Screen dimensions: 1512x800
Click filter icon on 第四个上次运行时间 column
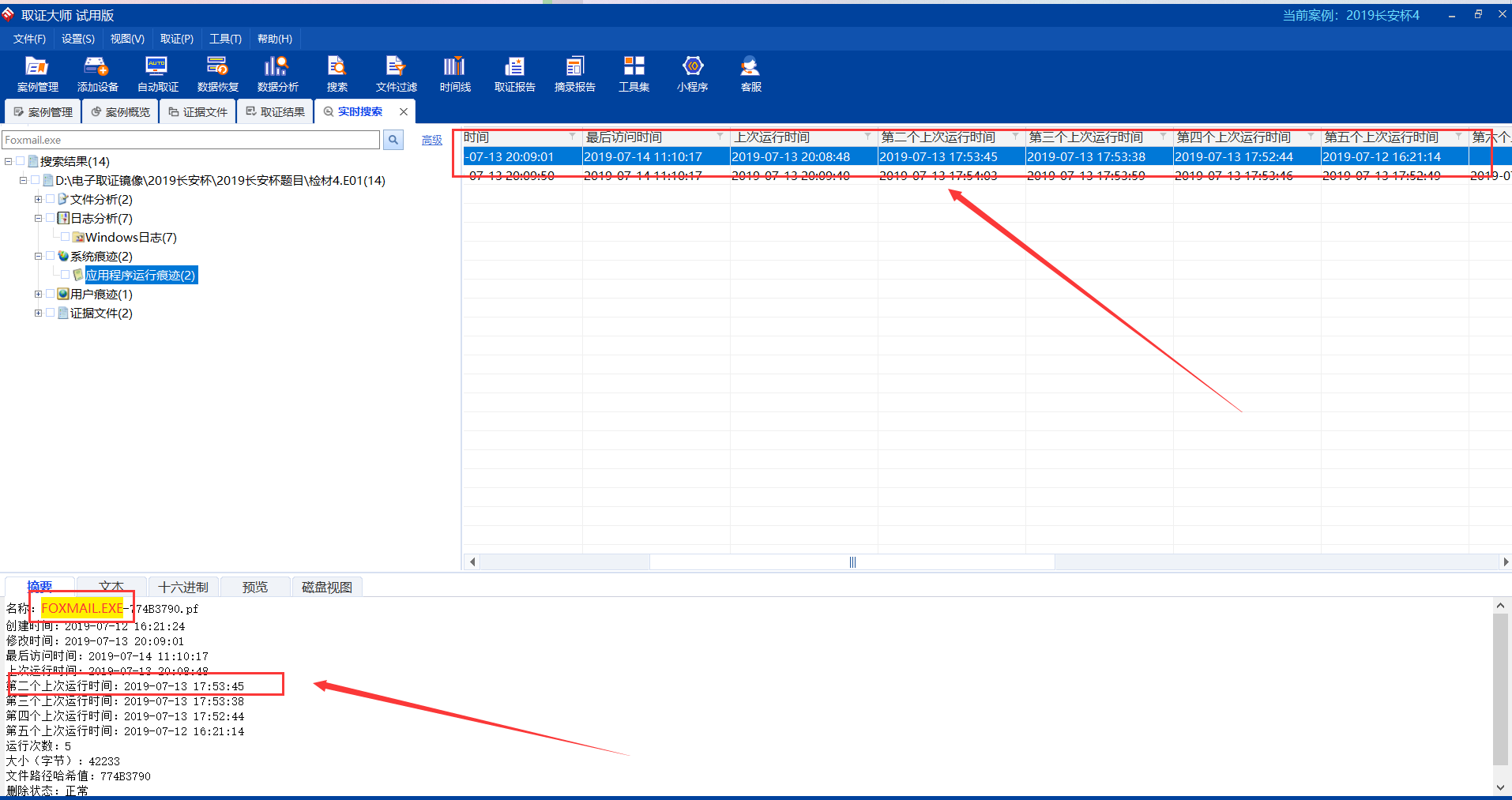click(1311, 137)
